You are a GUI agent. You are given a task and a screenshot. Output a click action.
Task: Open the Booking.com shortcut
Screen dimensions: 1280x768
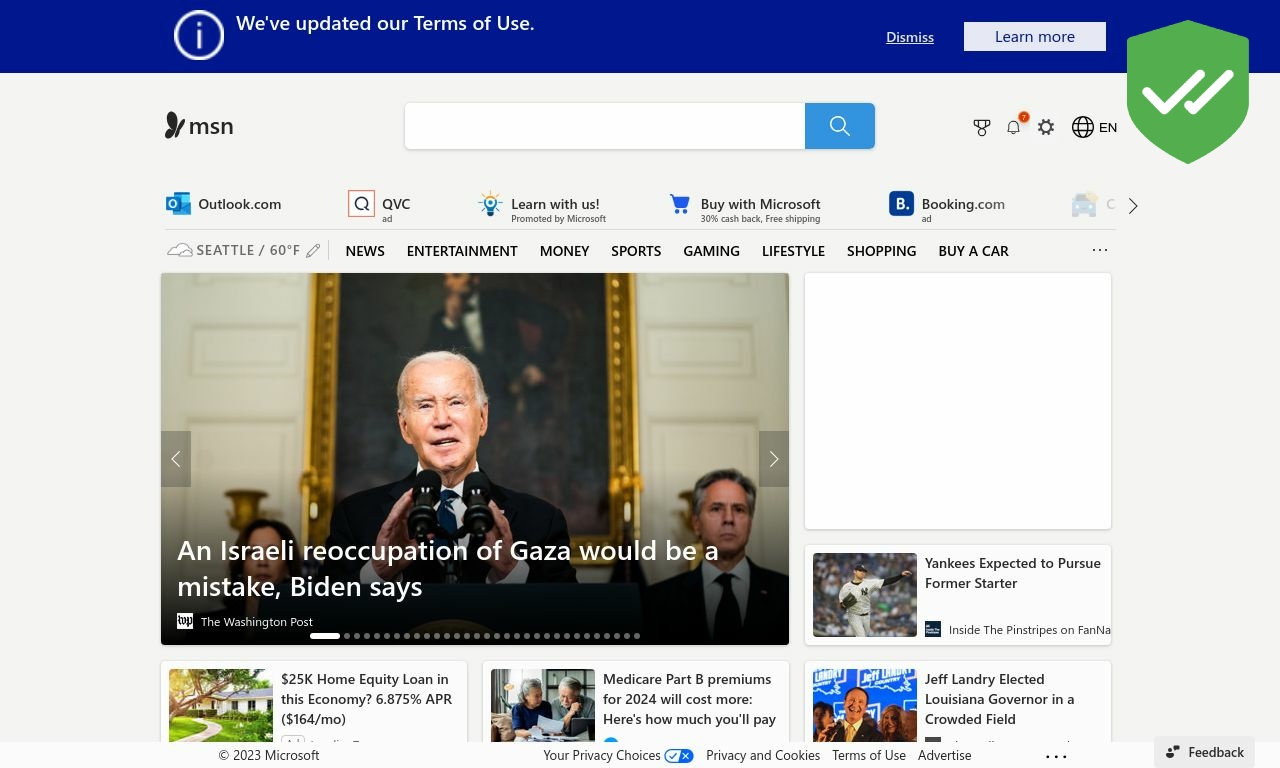[x=947, y=205]
